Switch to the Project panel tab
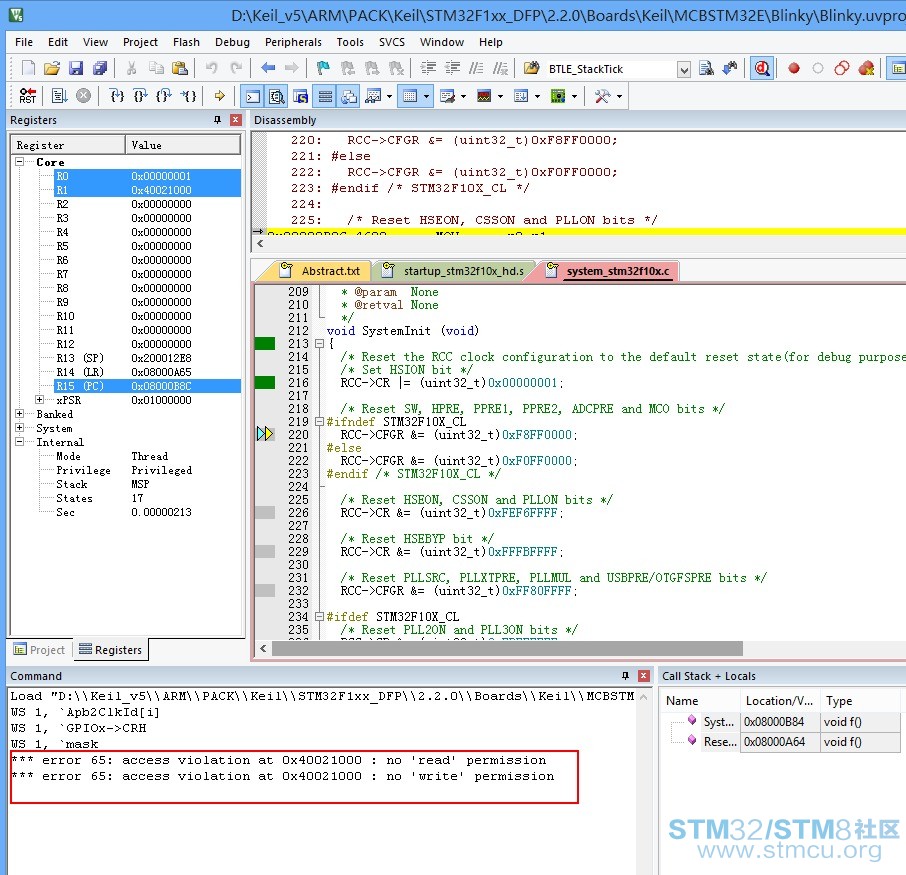Image resolution: width=906 pixels, height=875 pixels. (39, 650)
